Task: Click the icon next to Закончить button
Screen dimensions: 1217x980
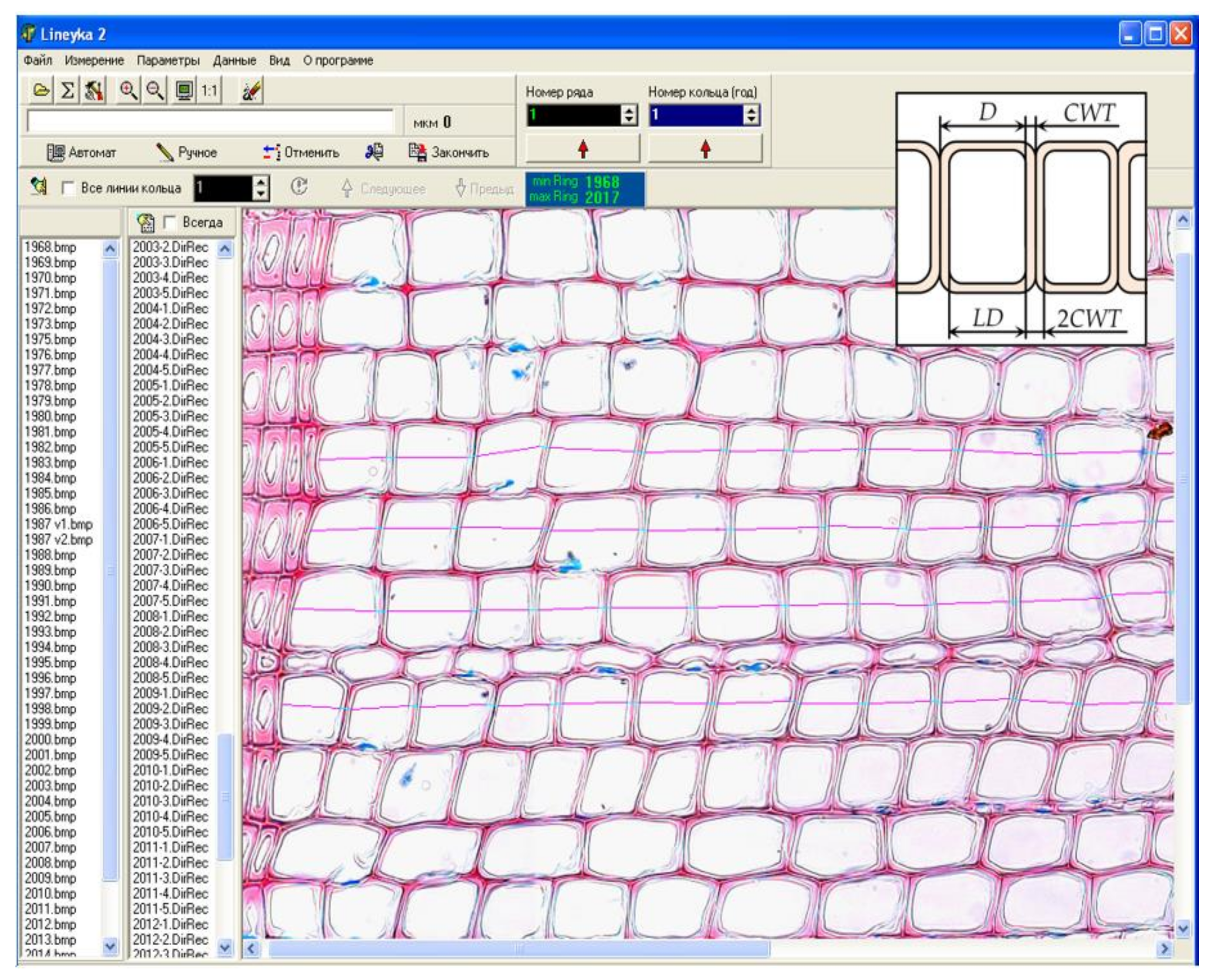Action: coord(374,152)
